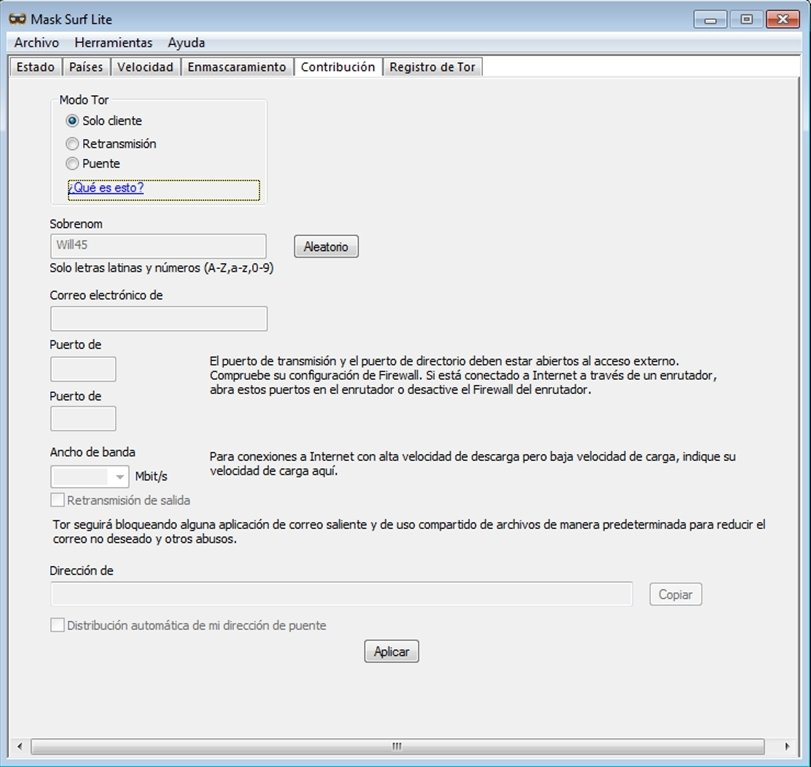
Task: Click the Mbit/s unit label
Action: click(x=151, y=476)
